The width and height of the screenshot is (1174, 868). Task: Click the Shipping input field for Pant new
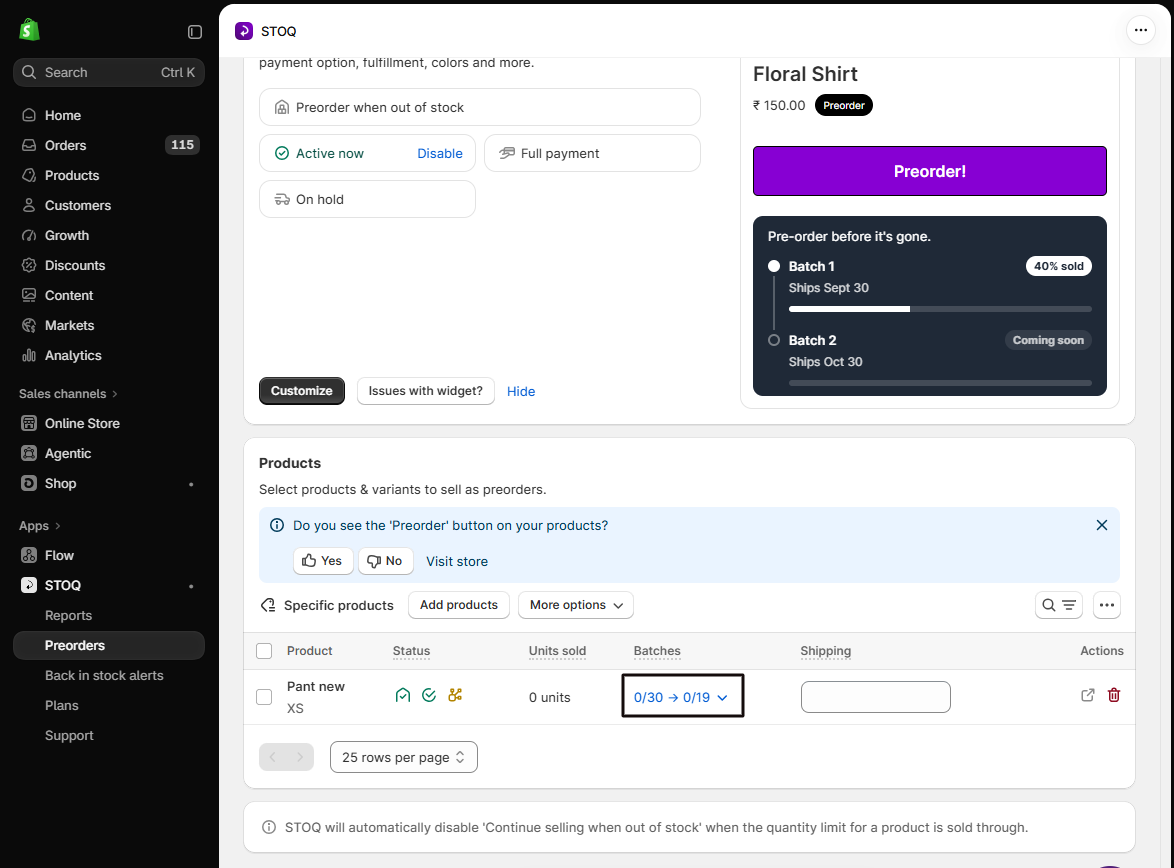point(875,697)
